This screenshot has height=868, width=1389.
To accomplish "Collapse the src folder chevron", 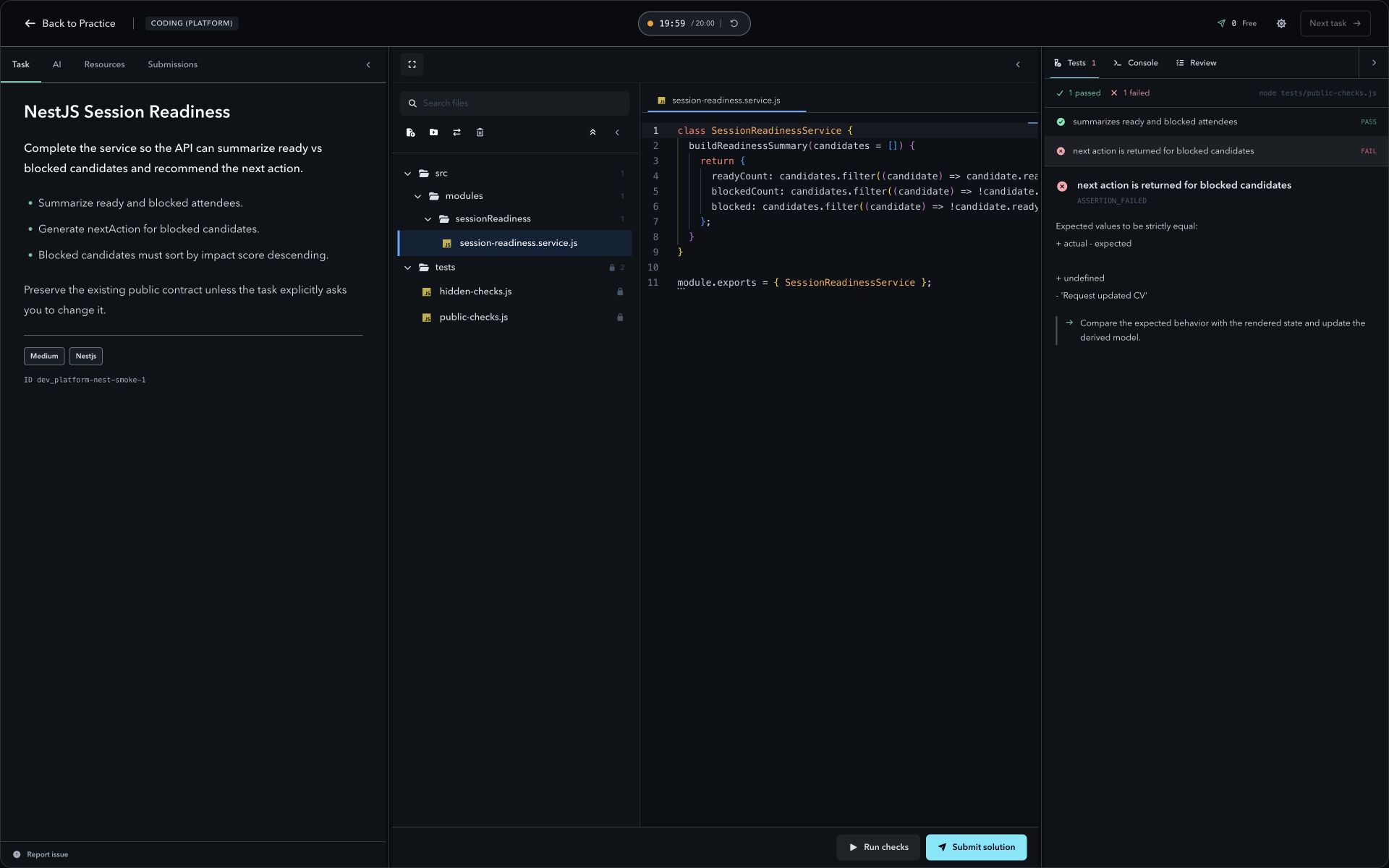I will point(407,174).
